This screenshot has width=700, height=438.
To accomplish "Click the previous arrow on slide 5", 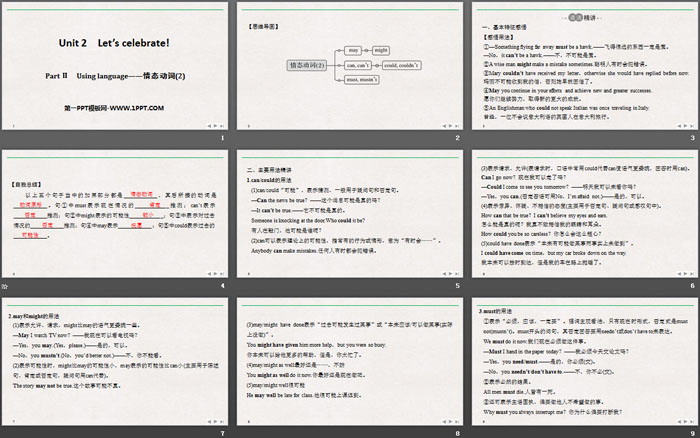I will coord(444,274).
